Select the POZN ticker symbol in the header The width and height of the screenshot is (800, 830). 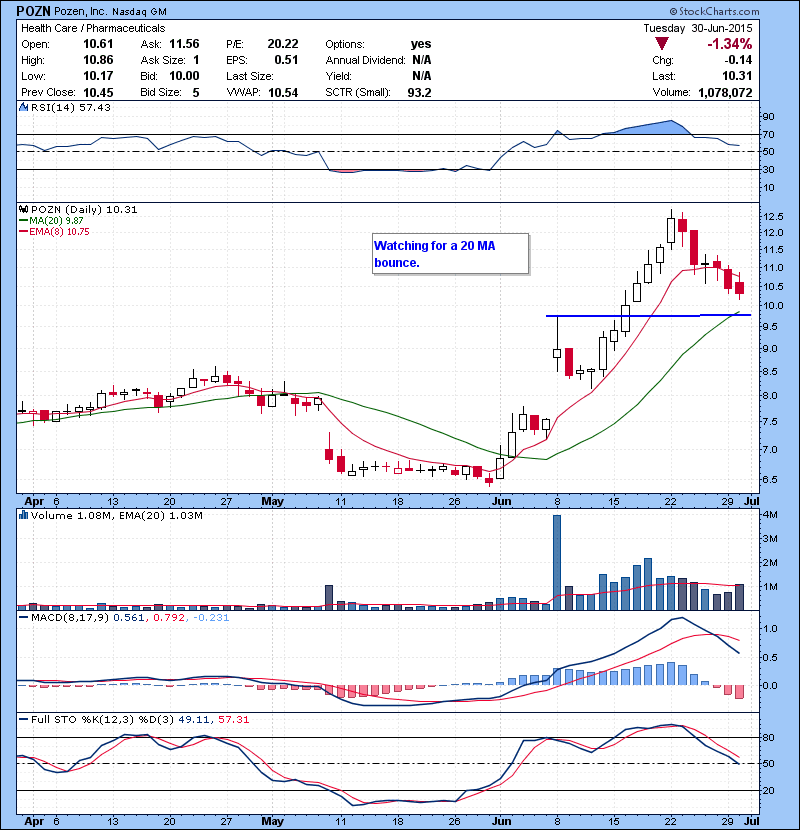point(33,12)
